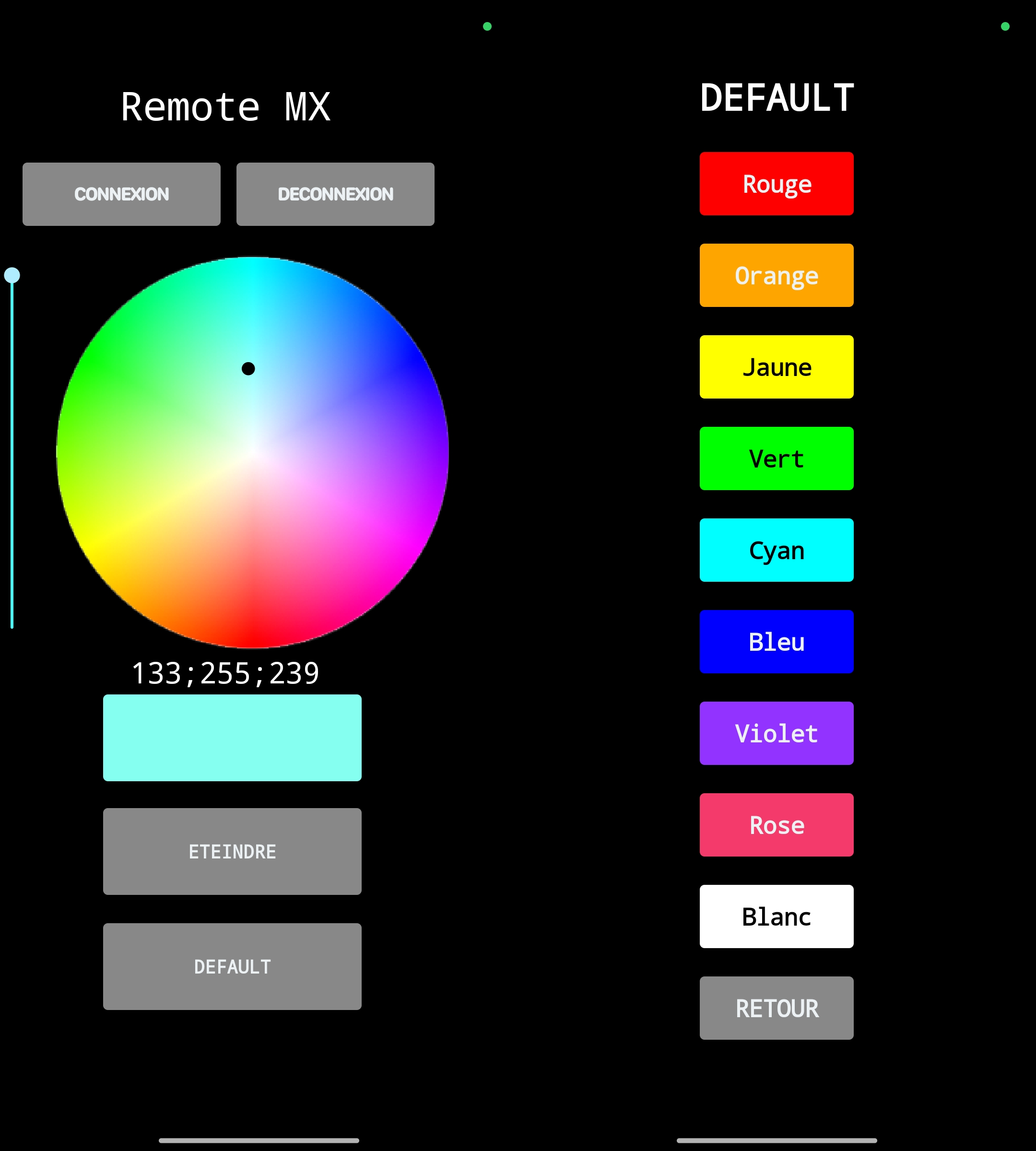Viewport: 1036px width, 1151px height.
Task: Choose the Violet color preset
Action: 776,733
